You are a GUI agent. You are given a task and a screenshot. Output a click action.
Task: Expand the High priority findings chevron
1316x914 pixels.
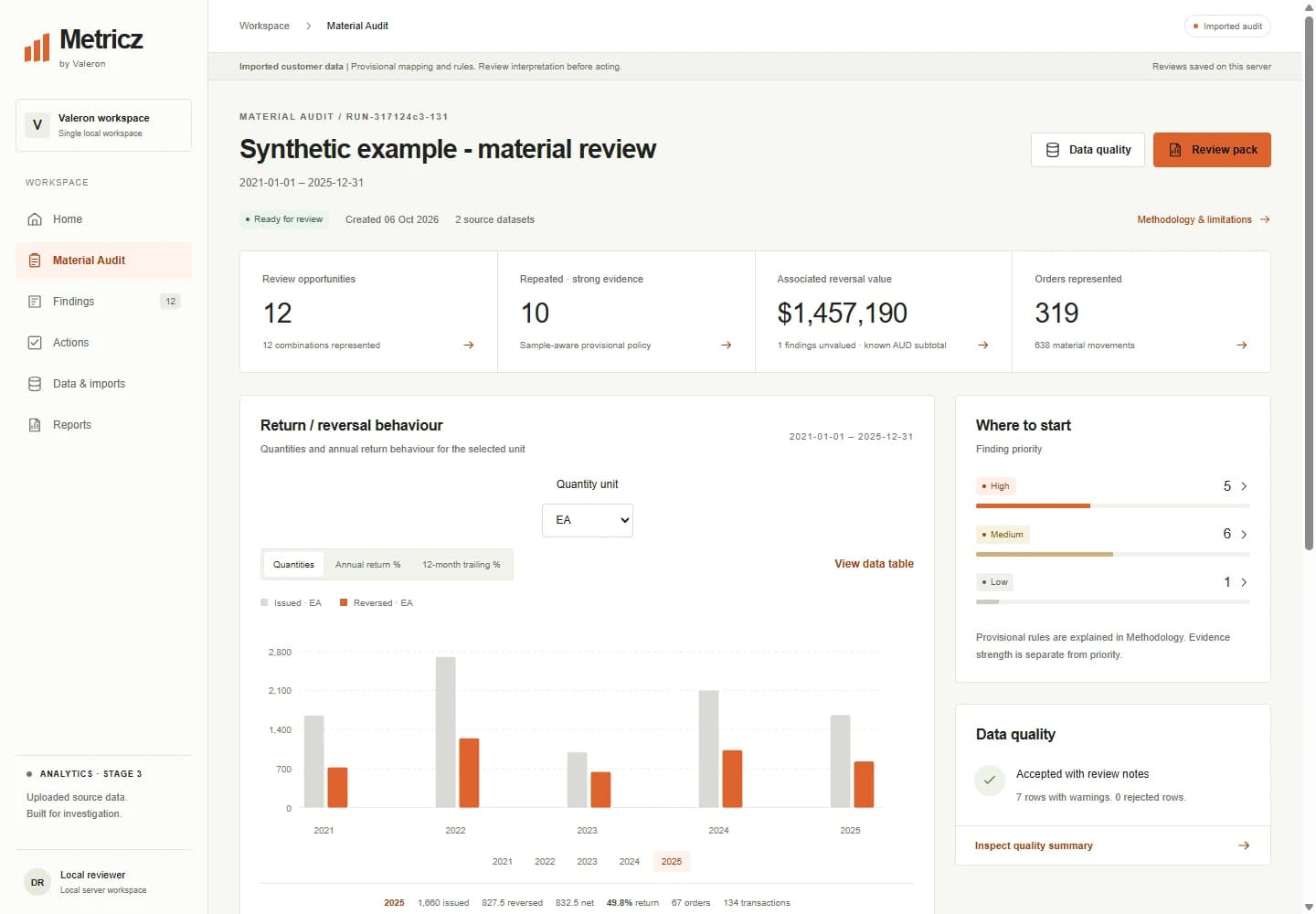pyautogui.click(x=1244, y=486)
